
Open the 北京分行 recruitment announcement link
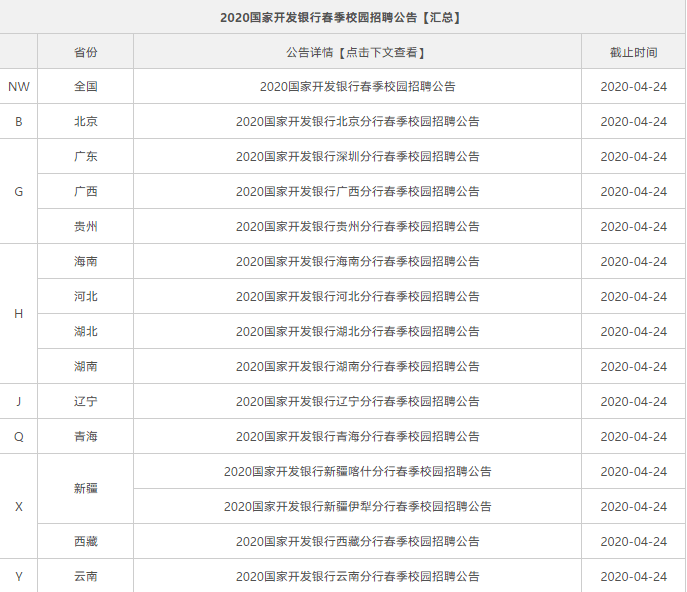[358, 121]
